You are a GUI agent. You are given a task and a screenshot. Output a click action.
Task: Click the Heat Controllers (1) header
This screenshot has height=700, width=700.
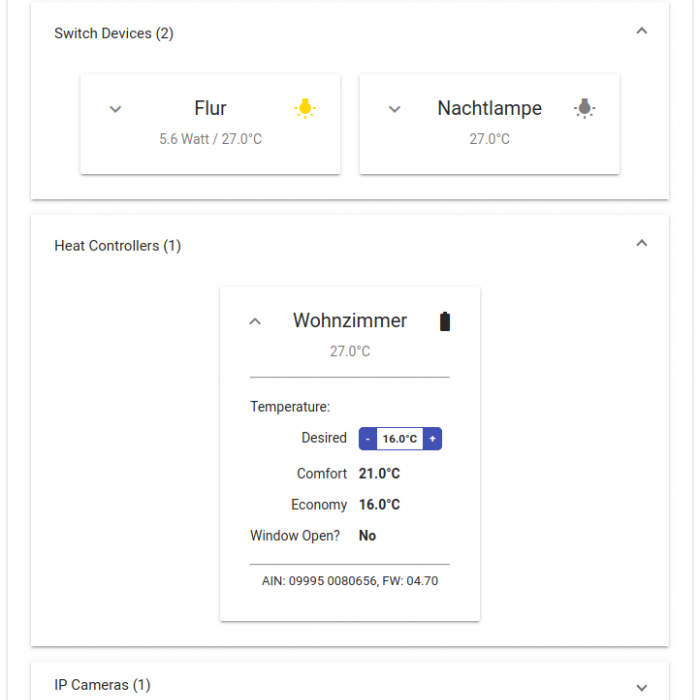117,245
